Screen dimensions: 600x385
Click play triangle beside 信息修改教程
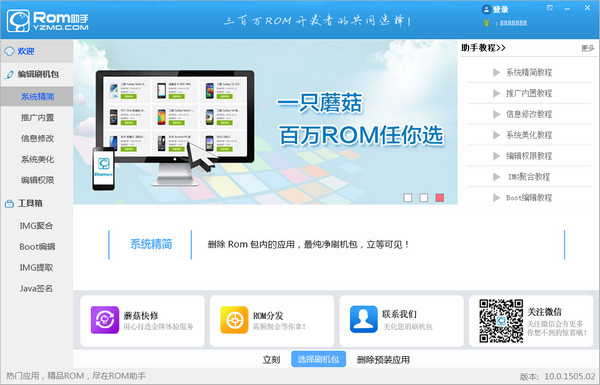tap(496, 114)
